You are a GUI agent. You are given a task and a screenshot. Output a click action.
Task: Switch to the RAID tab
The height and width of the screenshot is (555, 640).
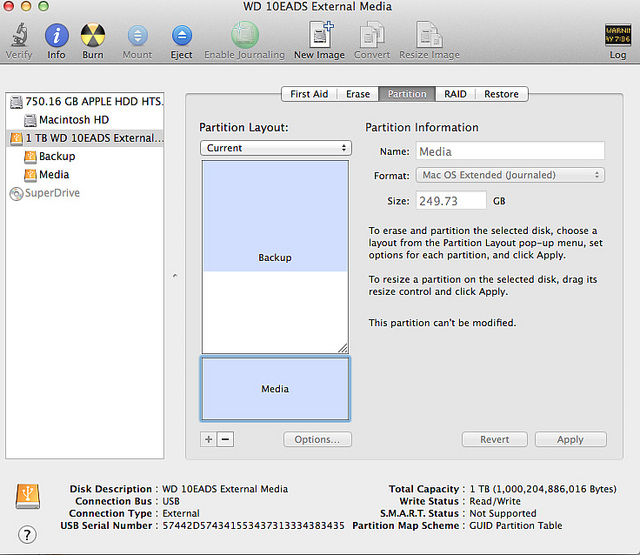(x=456, y=94)
